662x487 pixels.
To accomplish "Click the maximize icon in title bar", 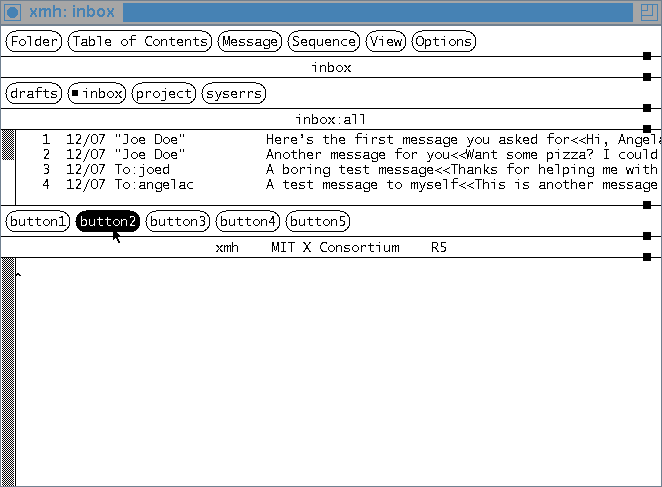I will point(648,12).
